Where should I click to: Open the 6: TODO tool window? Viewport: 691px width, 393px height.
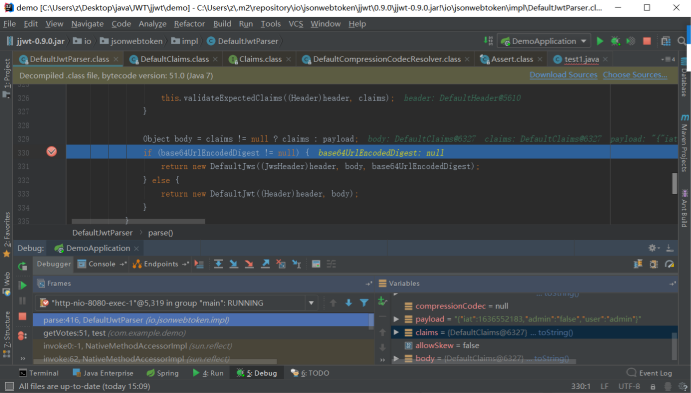[310, 373]
